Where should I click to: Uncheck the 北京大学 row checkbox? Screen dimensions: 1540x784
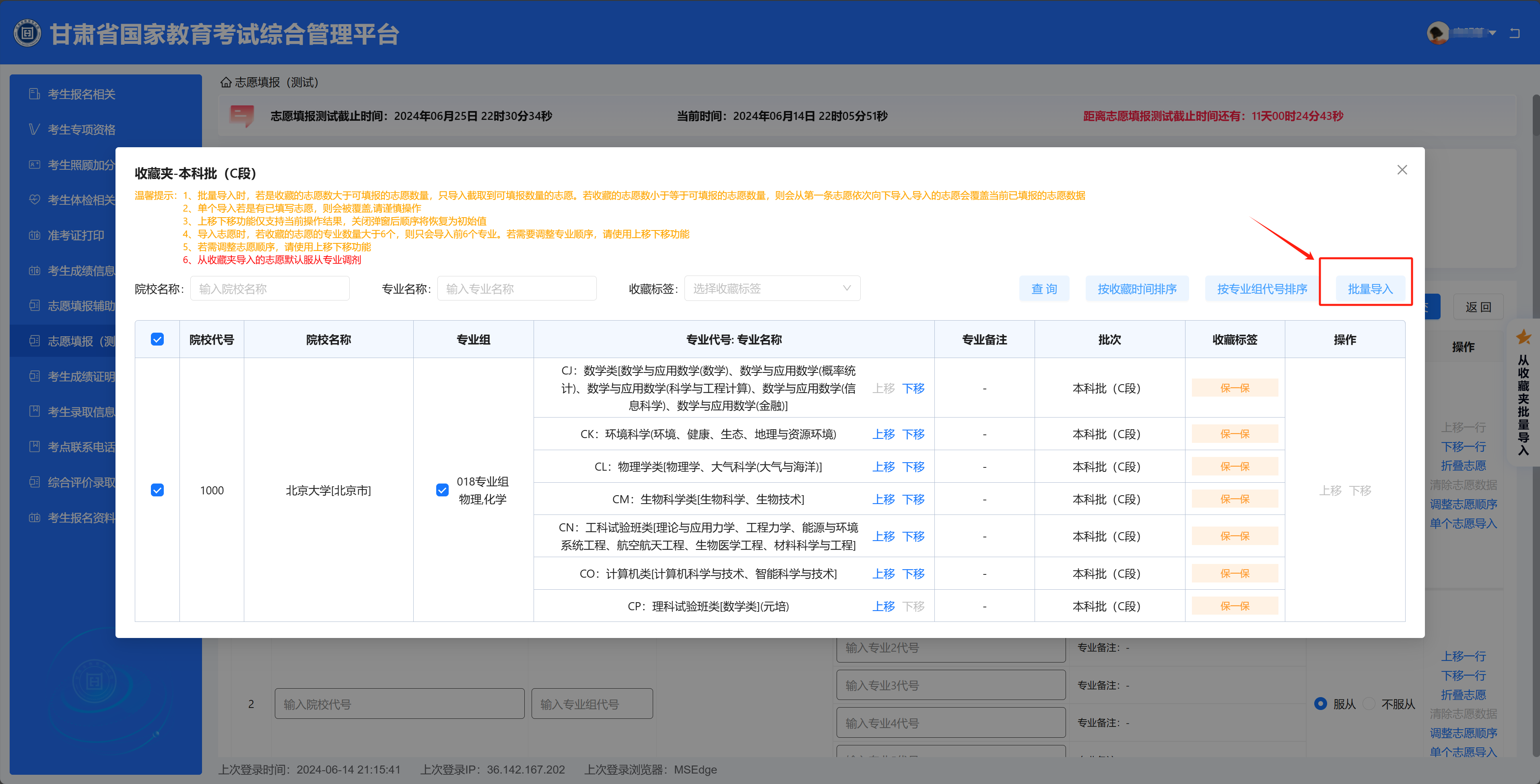[157, 490]
